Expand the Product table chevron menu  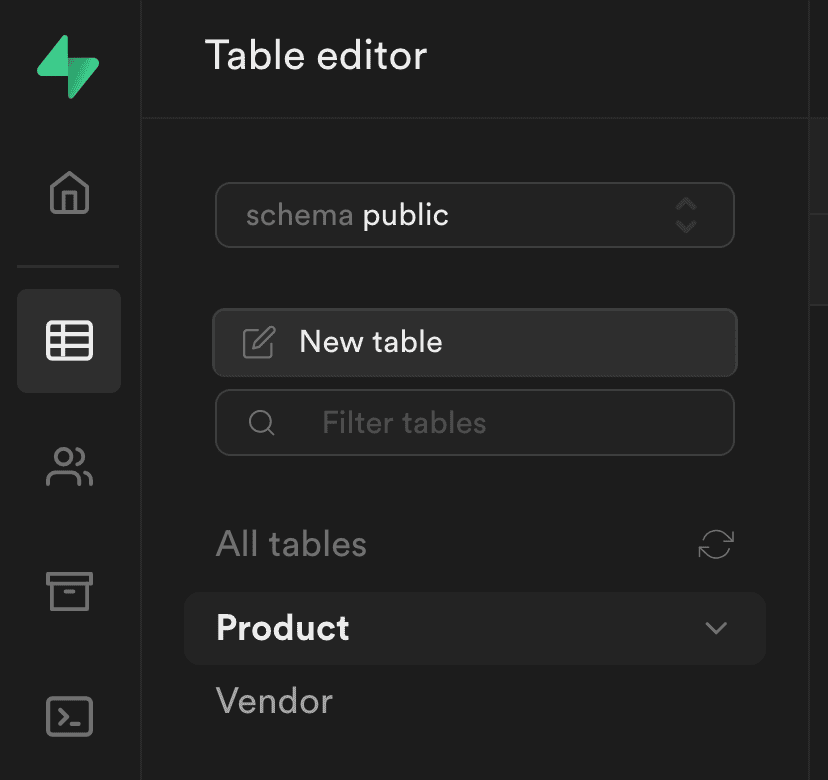715,628
